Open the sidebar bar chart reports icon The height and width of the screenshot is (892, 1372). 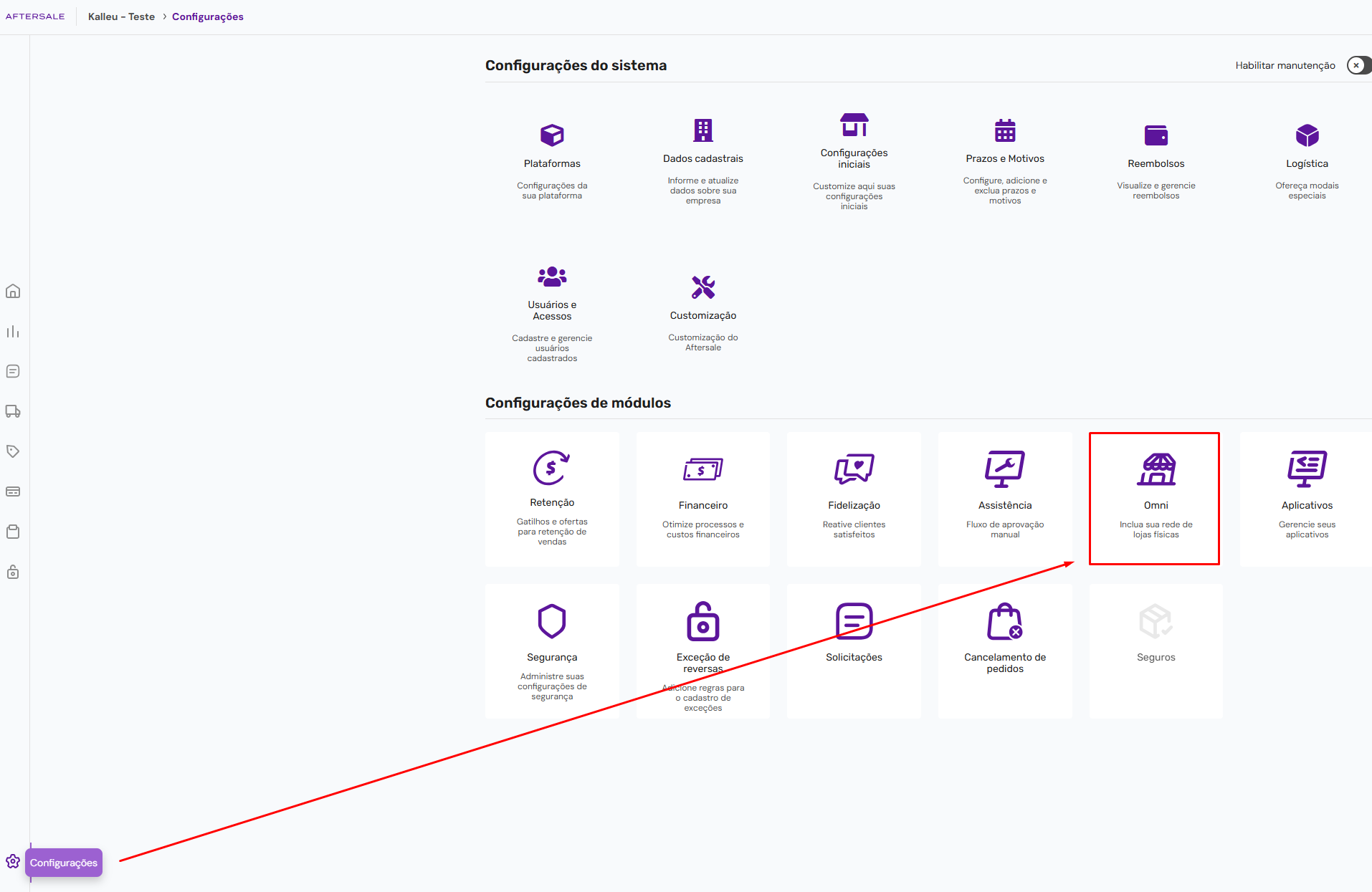point(13,331)
